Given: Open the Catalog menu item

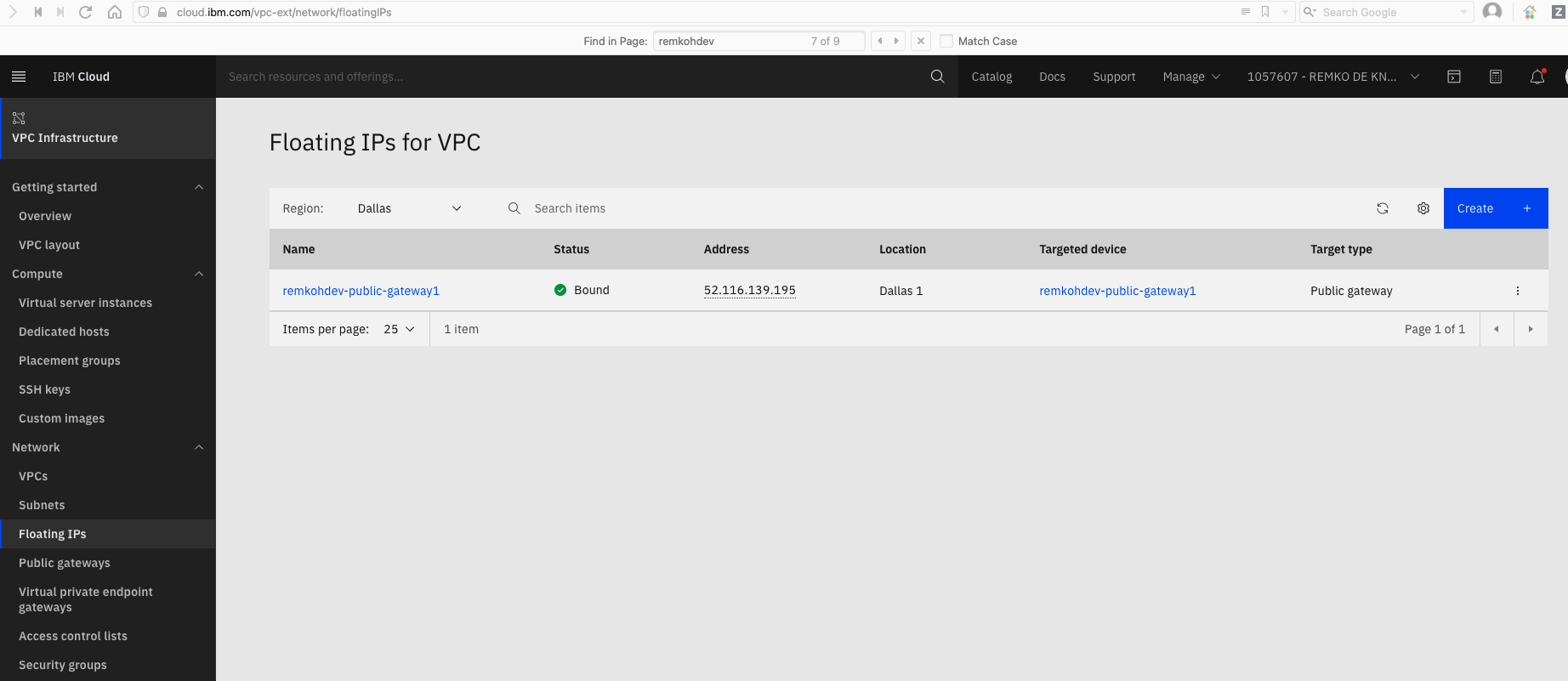Looking at the screenshot, I should (x=991, y=77).
